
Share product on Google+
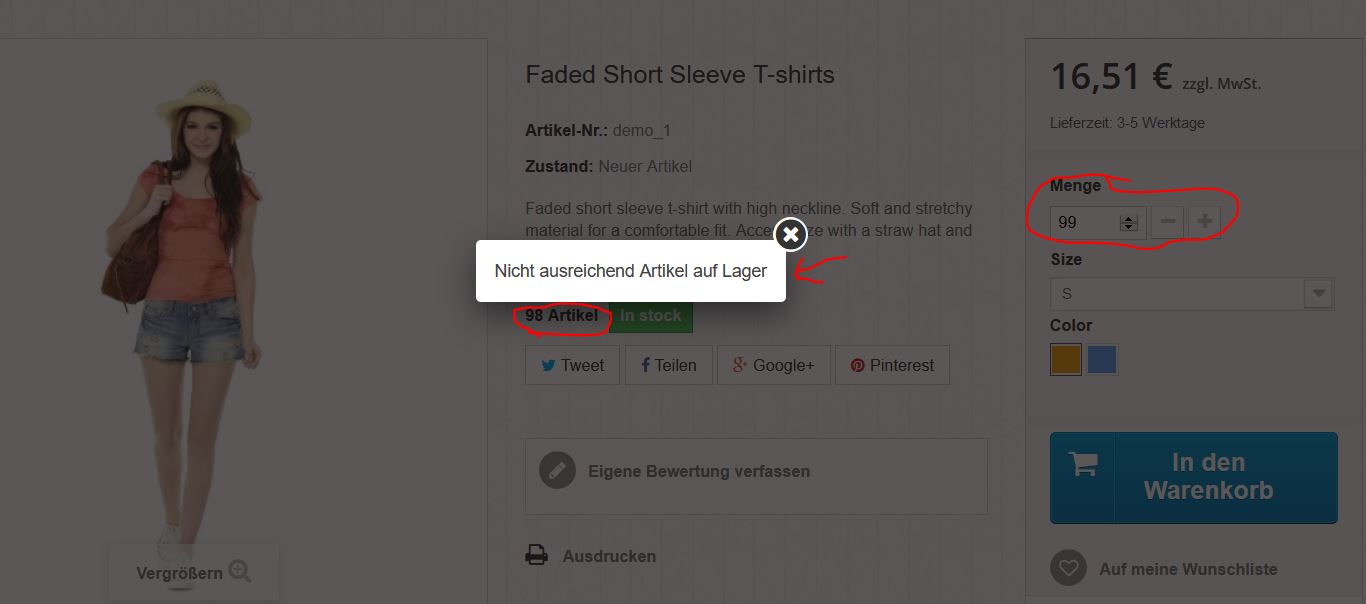pyautogui.click(x=773, y=365)
